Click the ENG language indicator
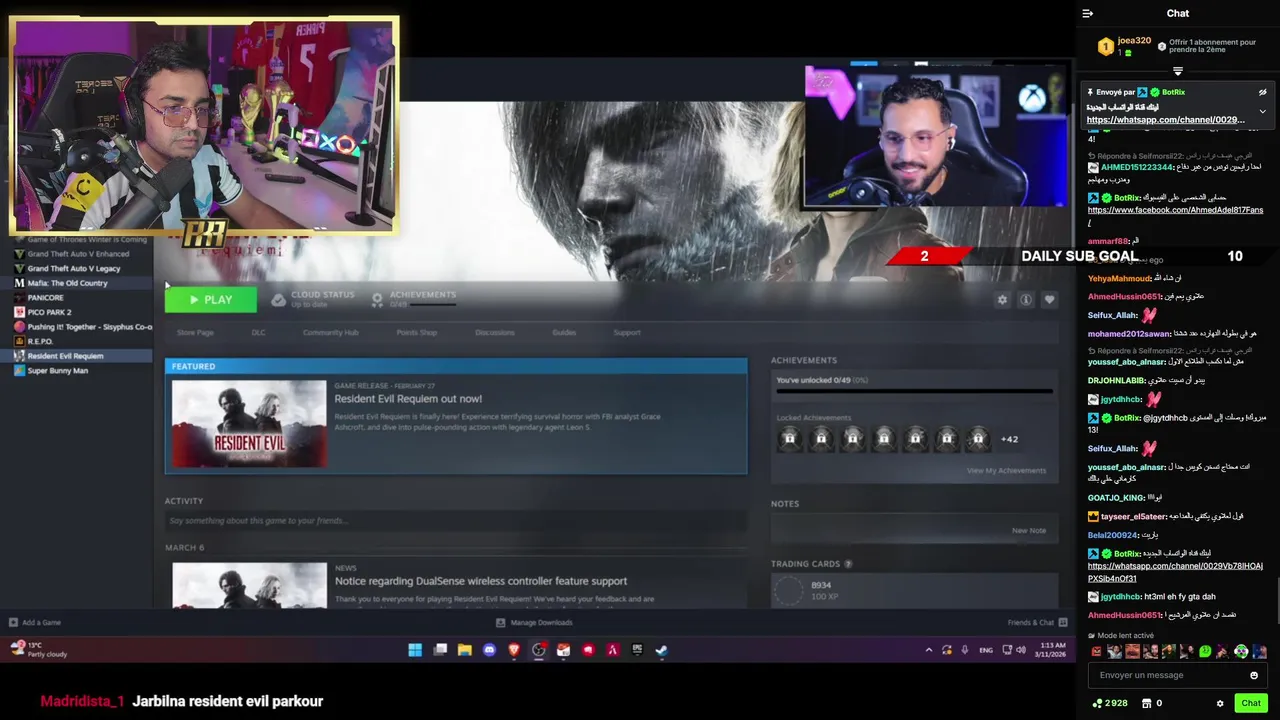 pyautogui.click(x=986, y=650)
